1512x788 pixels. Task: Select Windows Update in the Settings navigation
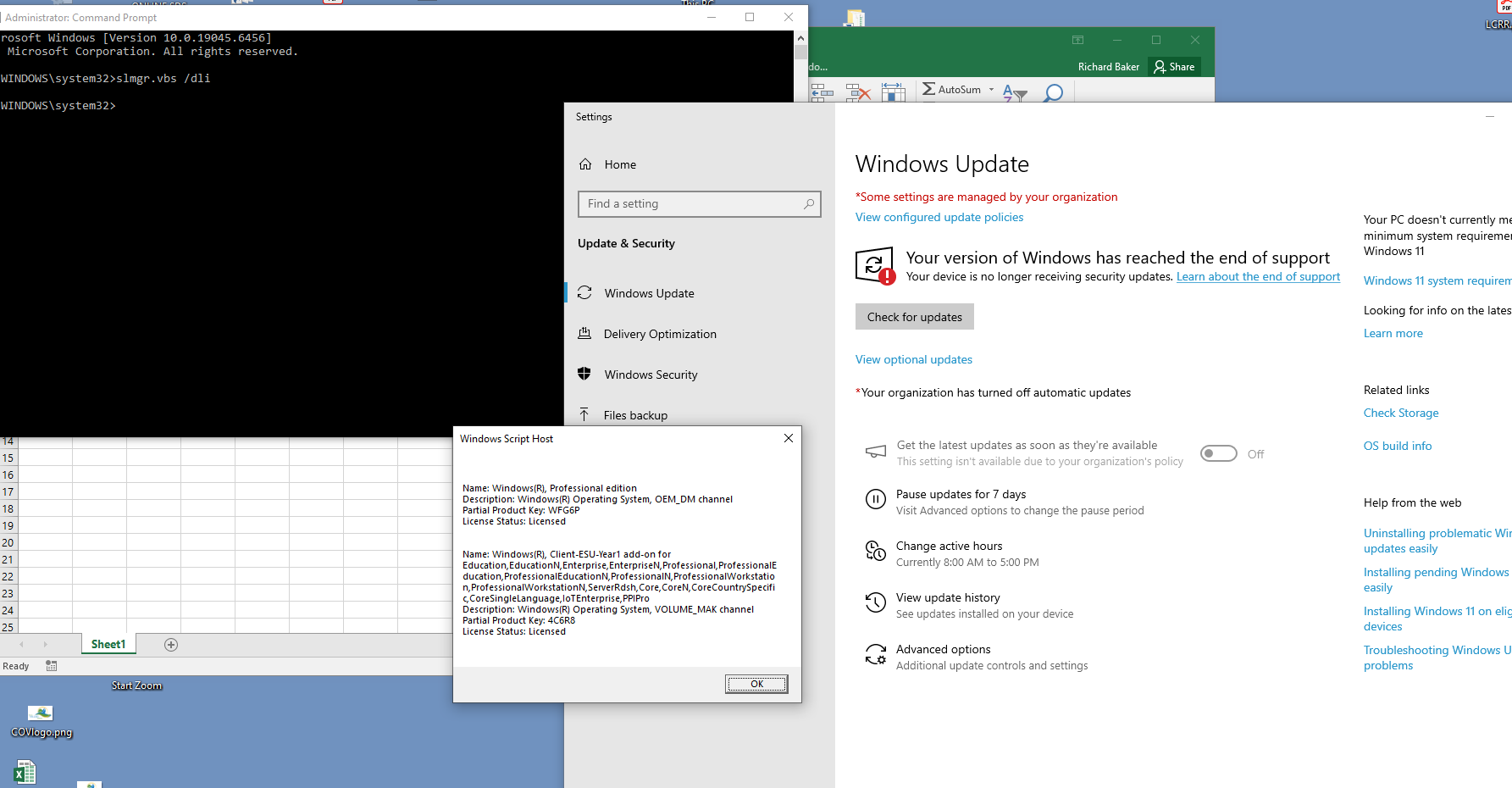(648, 292)
